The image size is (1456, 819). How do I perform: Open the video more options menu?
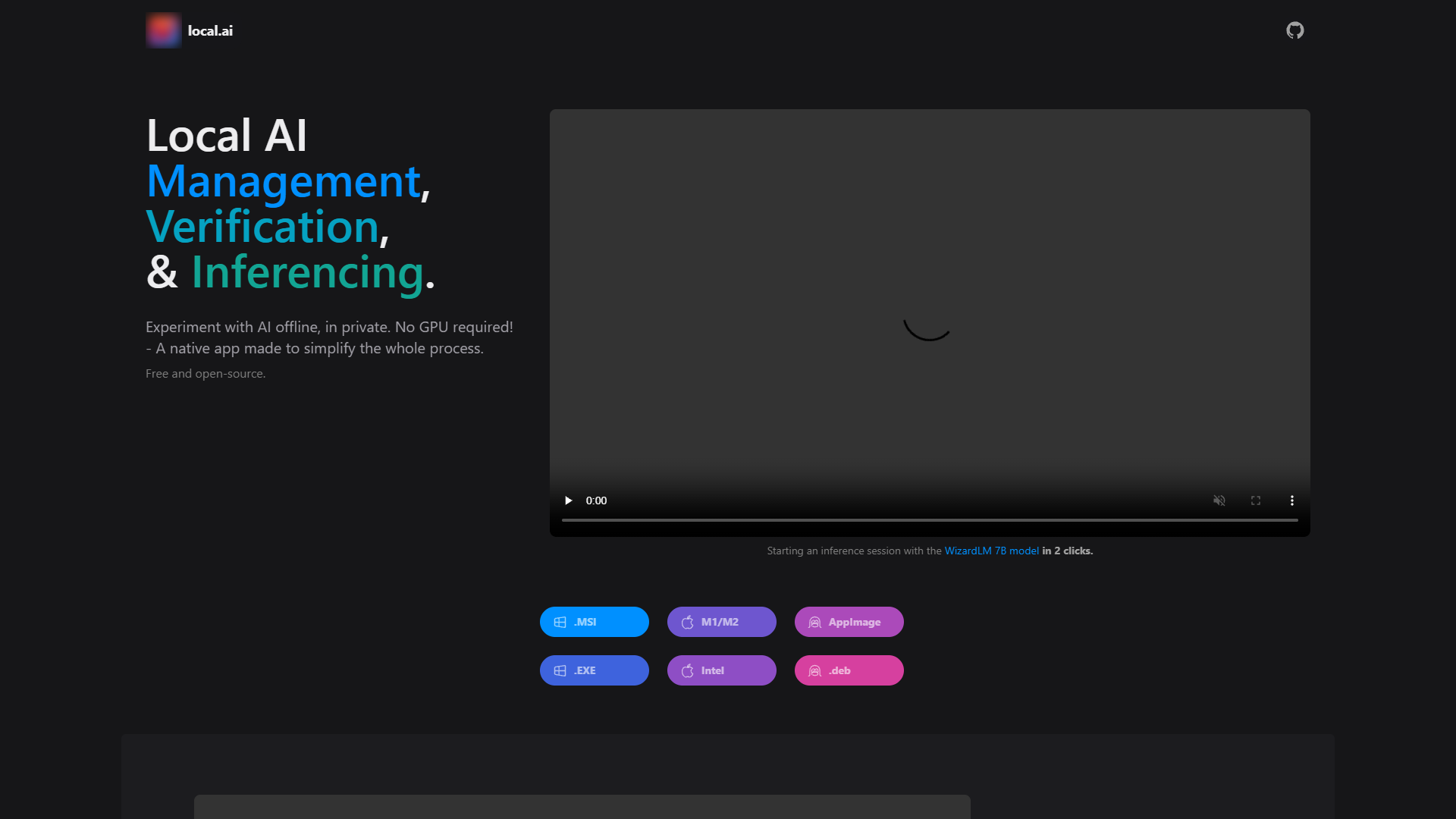pyautogui.click(x=1292, y=500)
